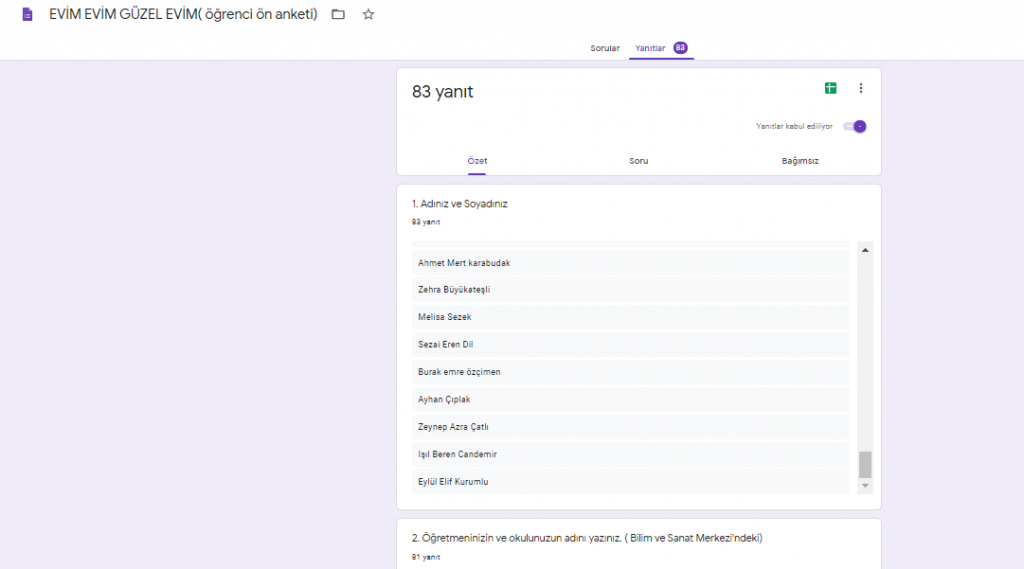Open the Bağımsız individual responses tab

click(x=800, y=161)
